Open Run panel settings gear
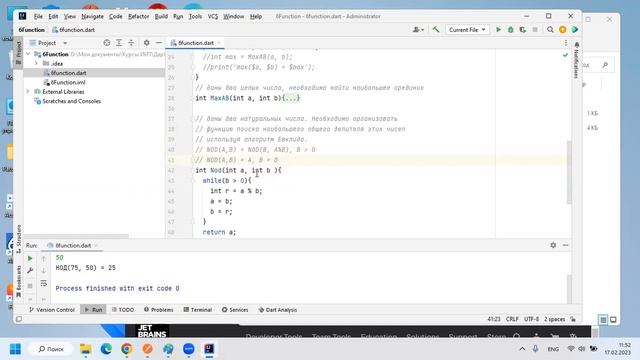 click(x=553, y=245)
